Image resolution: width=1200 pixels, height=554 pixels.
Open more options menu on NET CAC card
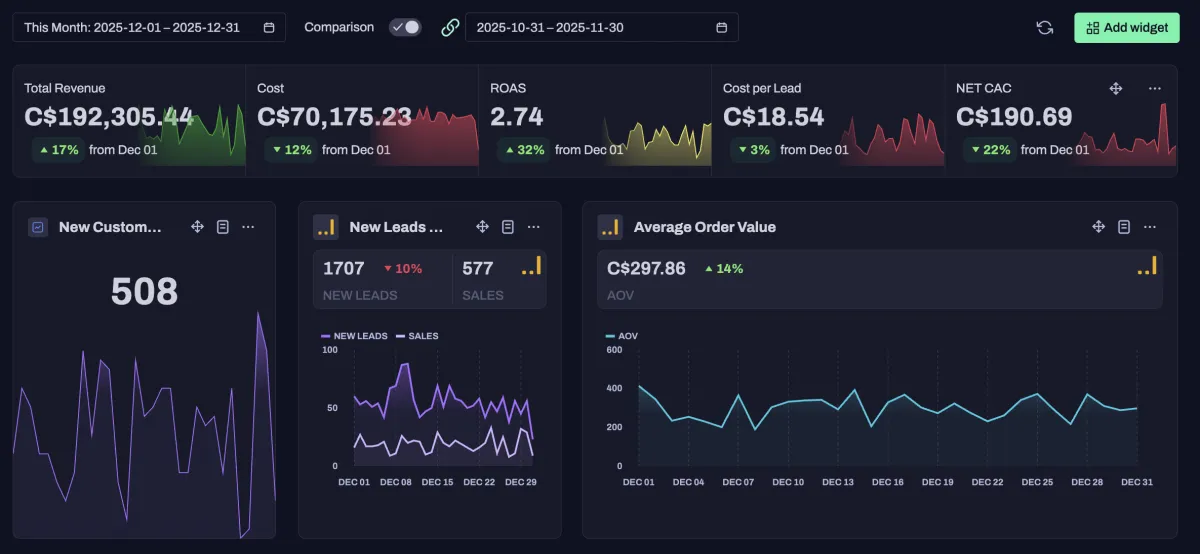click(x=1155, y=88)
